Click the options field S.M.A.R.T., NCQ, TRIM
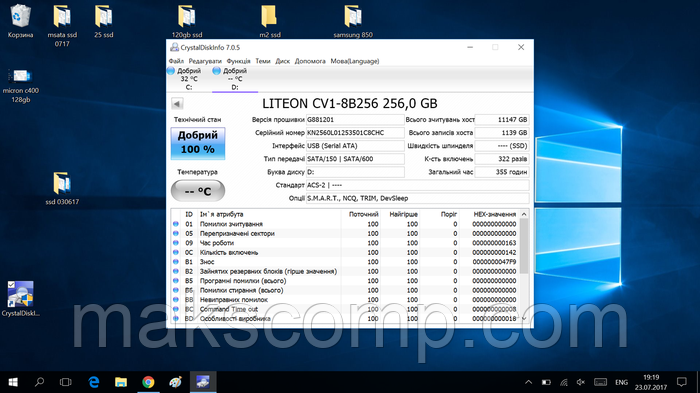Viewport: 700px width, 393px height. (x=417, y=198)
